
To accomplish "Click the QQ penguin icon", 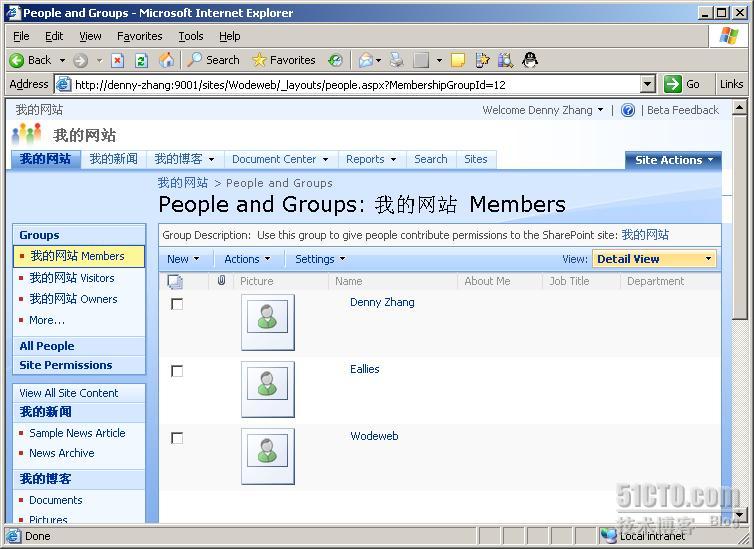I will click(x=529, y=60).
